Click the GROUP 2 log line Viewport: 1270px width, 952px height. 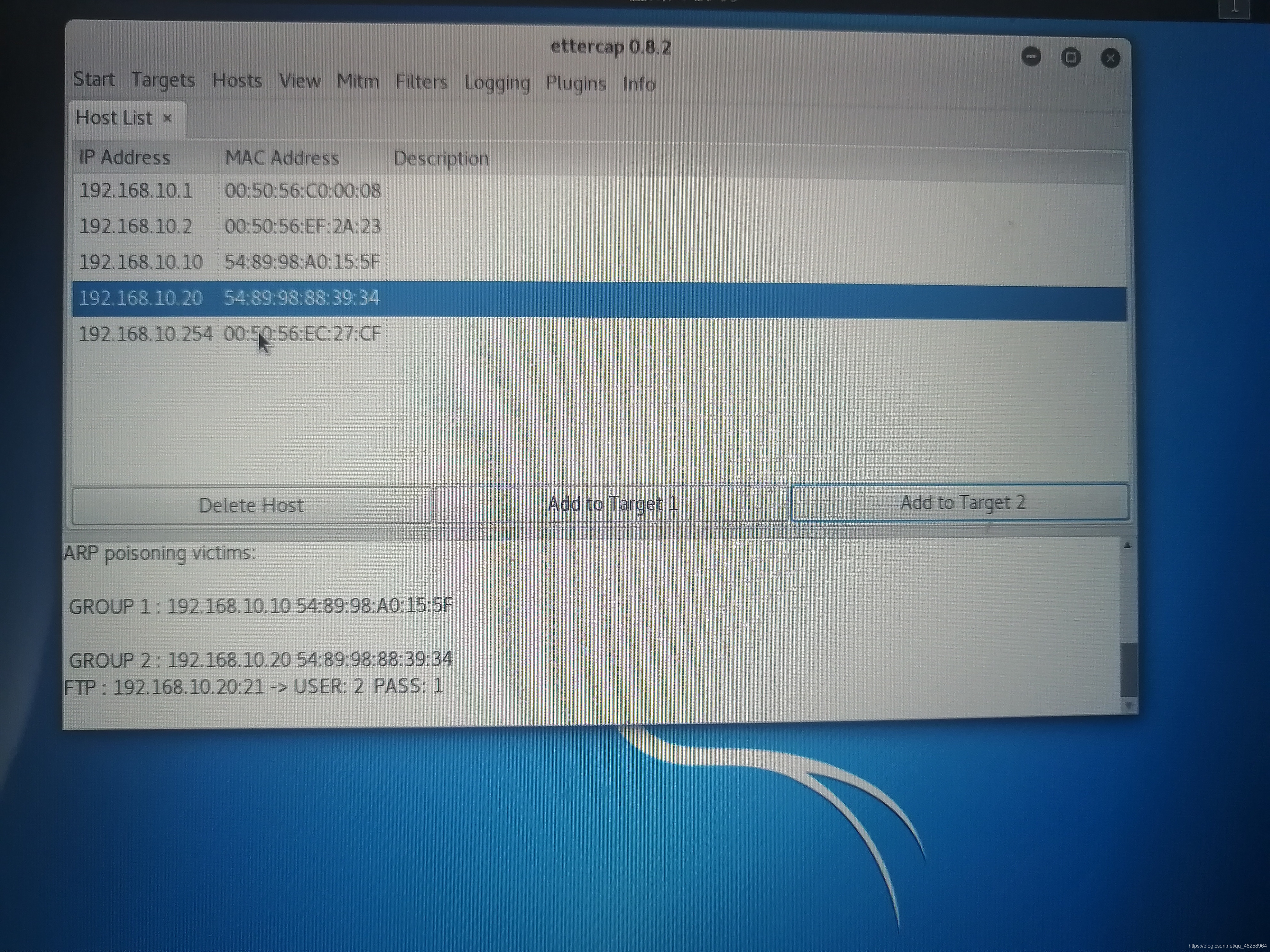click(x=261, y=659)
